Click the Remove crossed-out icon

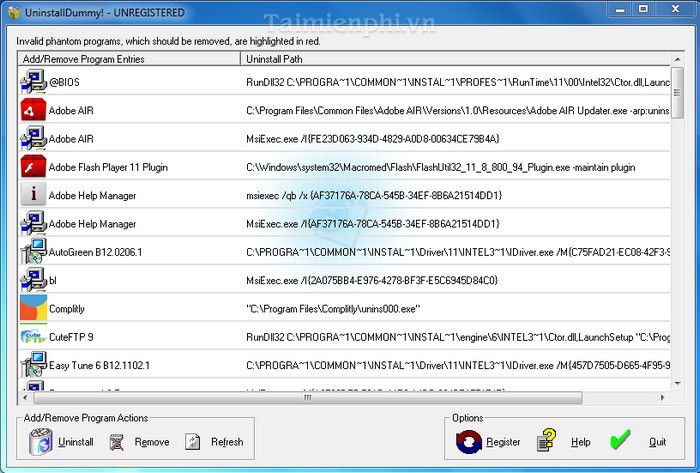(x=117, y=442)
